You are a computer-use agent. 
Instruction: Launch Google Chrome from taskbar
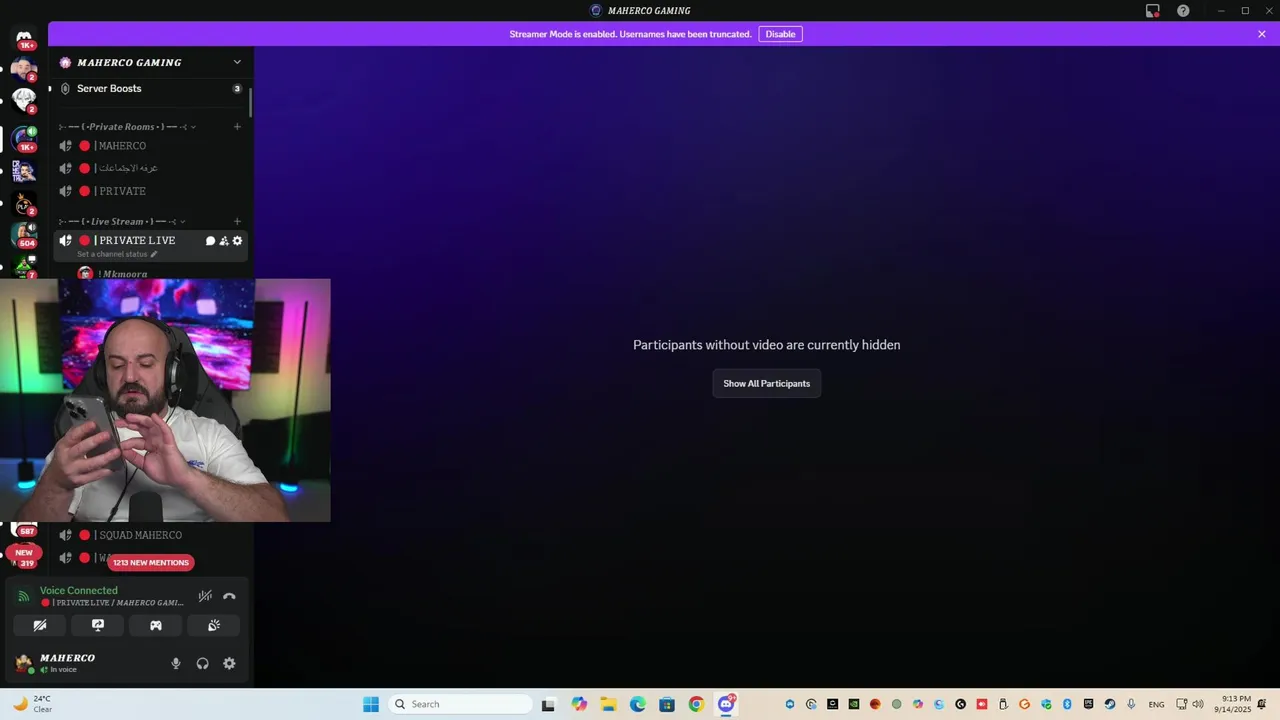tap(696, 704)
